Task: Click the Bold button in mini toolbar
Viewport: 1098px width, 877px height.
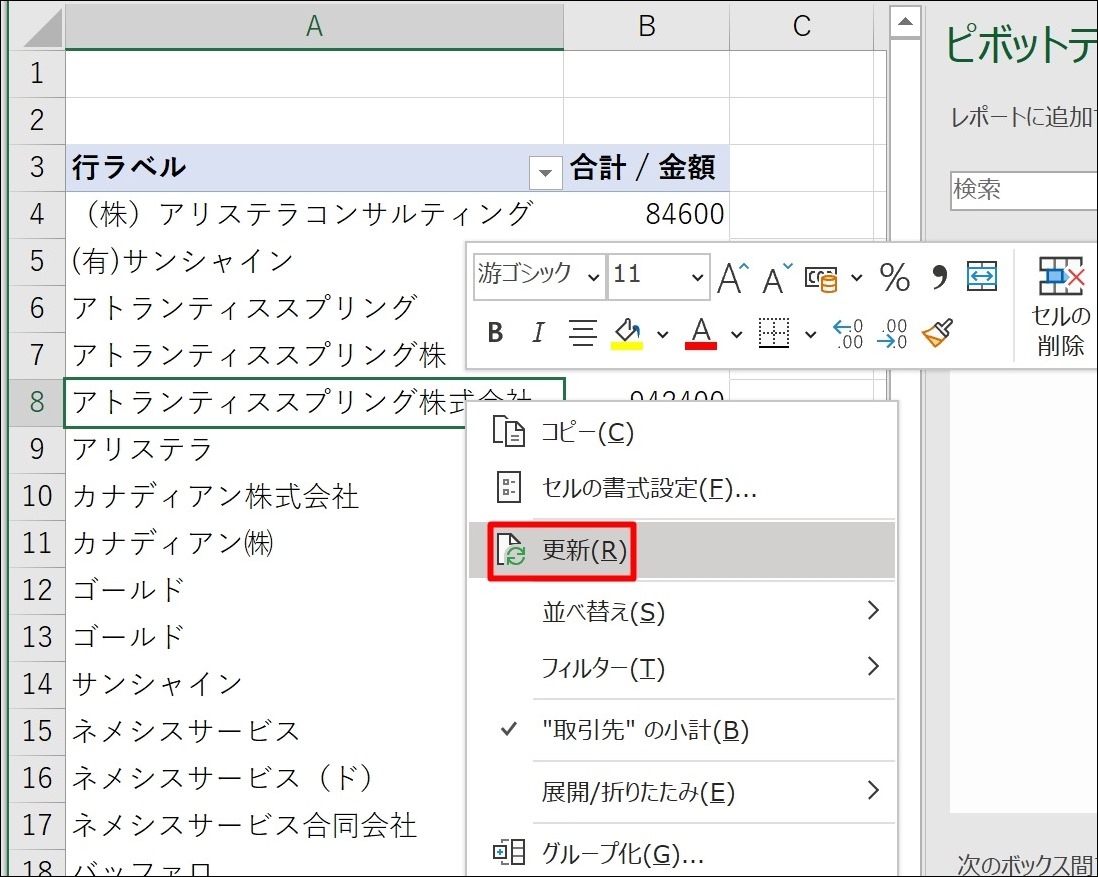Action: pos(495,333)
